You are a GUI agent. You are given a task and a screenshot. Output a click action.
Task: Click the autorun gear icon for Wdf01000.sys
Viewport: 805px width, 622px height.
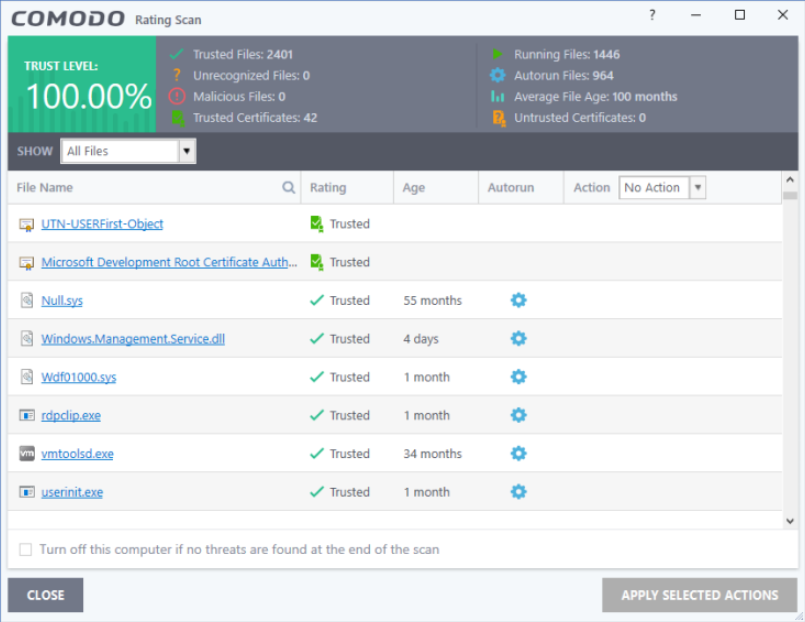tap(519, 377)
